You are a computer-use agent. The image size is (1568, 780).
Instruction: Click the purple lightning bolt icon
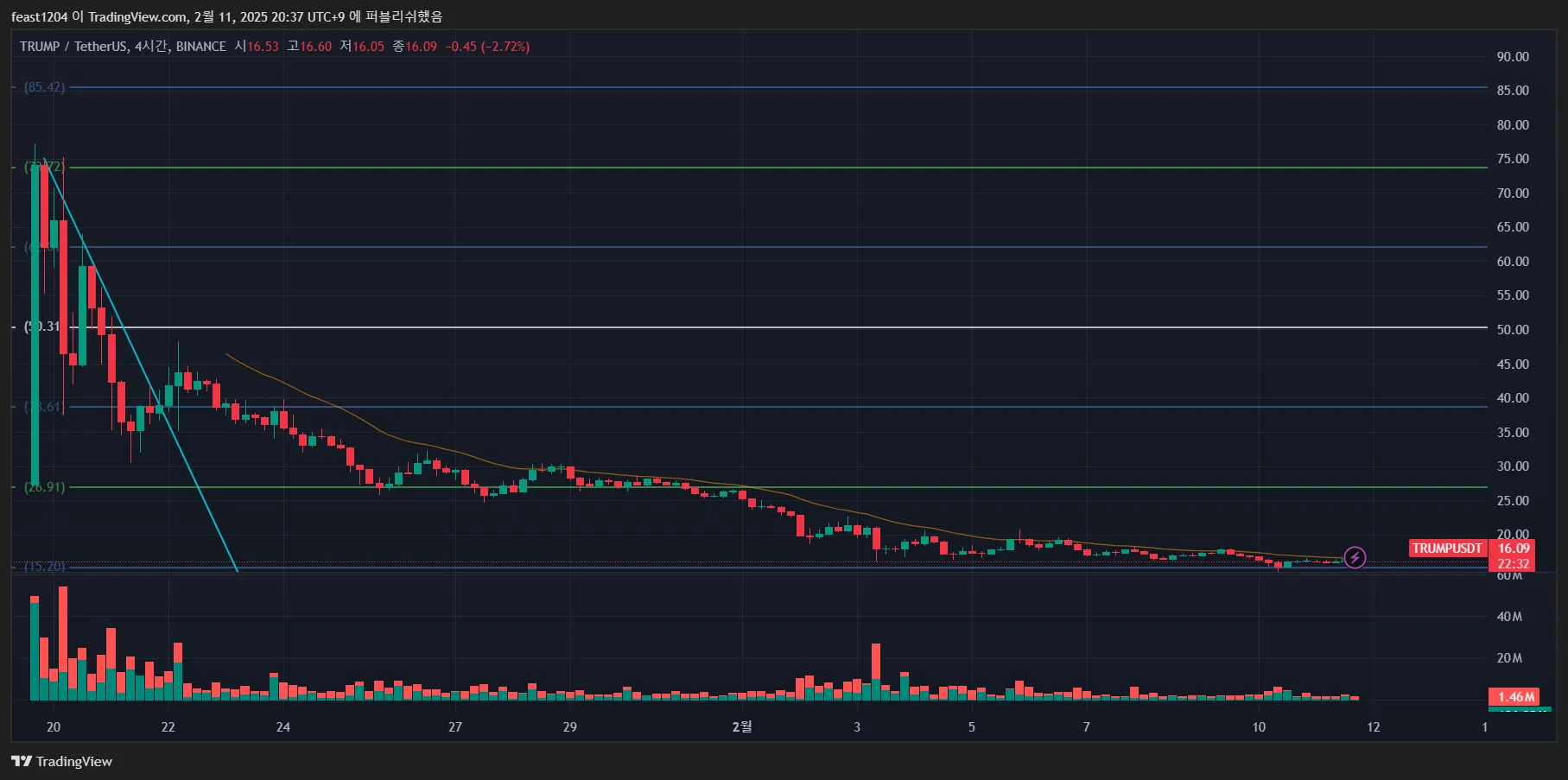click(1355, 558)
